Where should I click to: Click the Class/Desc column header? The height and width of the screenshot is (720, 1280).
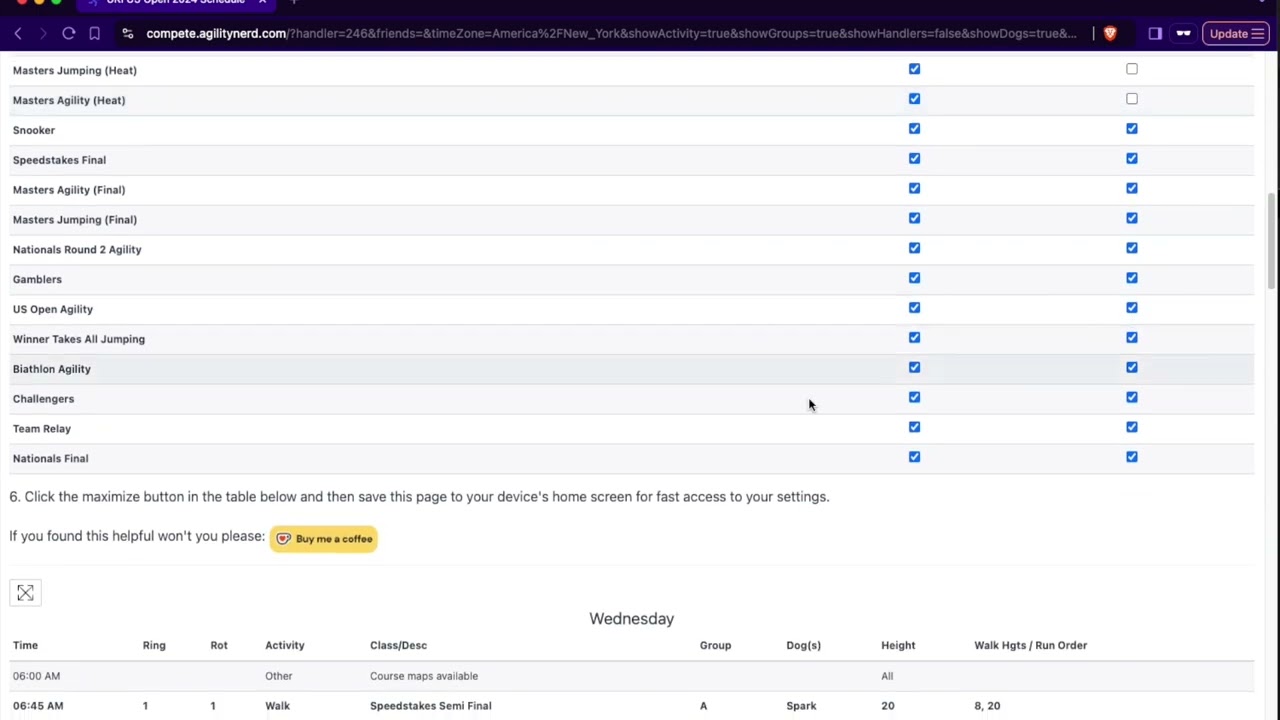point(398,646)
